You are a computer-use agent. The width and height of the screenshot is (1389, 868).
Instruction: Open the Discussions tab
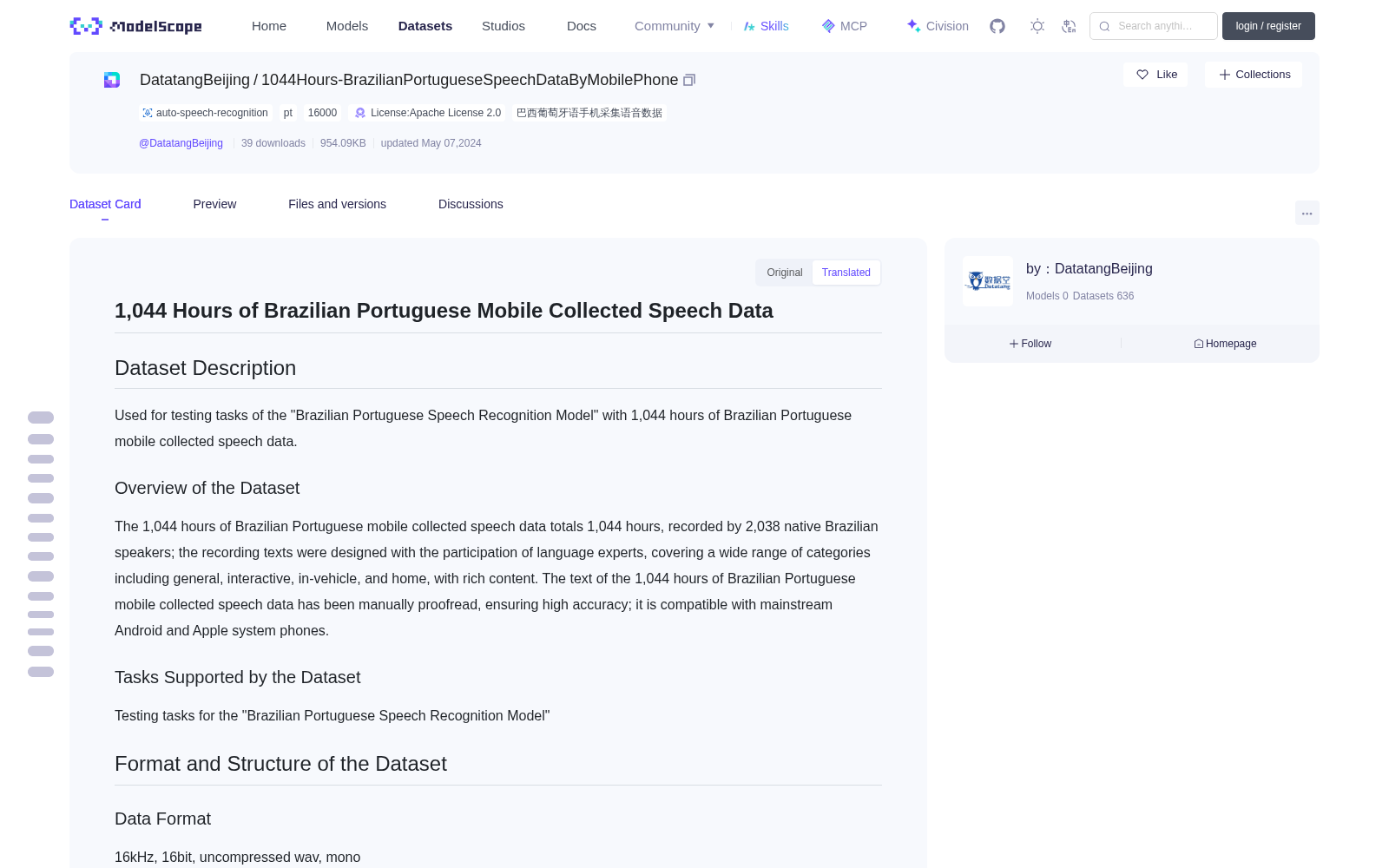tap(471, 204)
